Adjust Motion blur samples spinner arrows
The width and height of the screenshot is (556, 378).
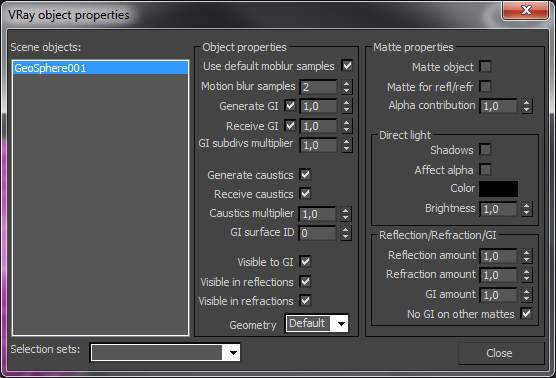click(x=347, y=87)
